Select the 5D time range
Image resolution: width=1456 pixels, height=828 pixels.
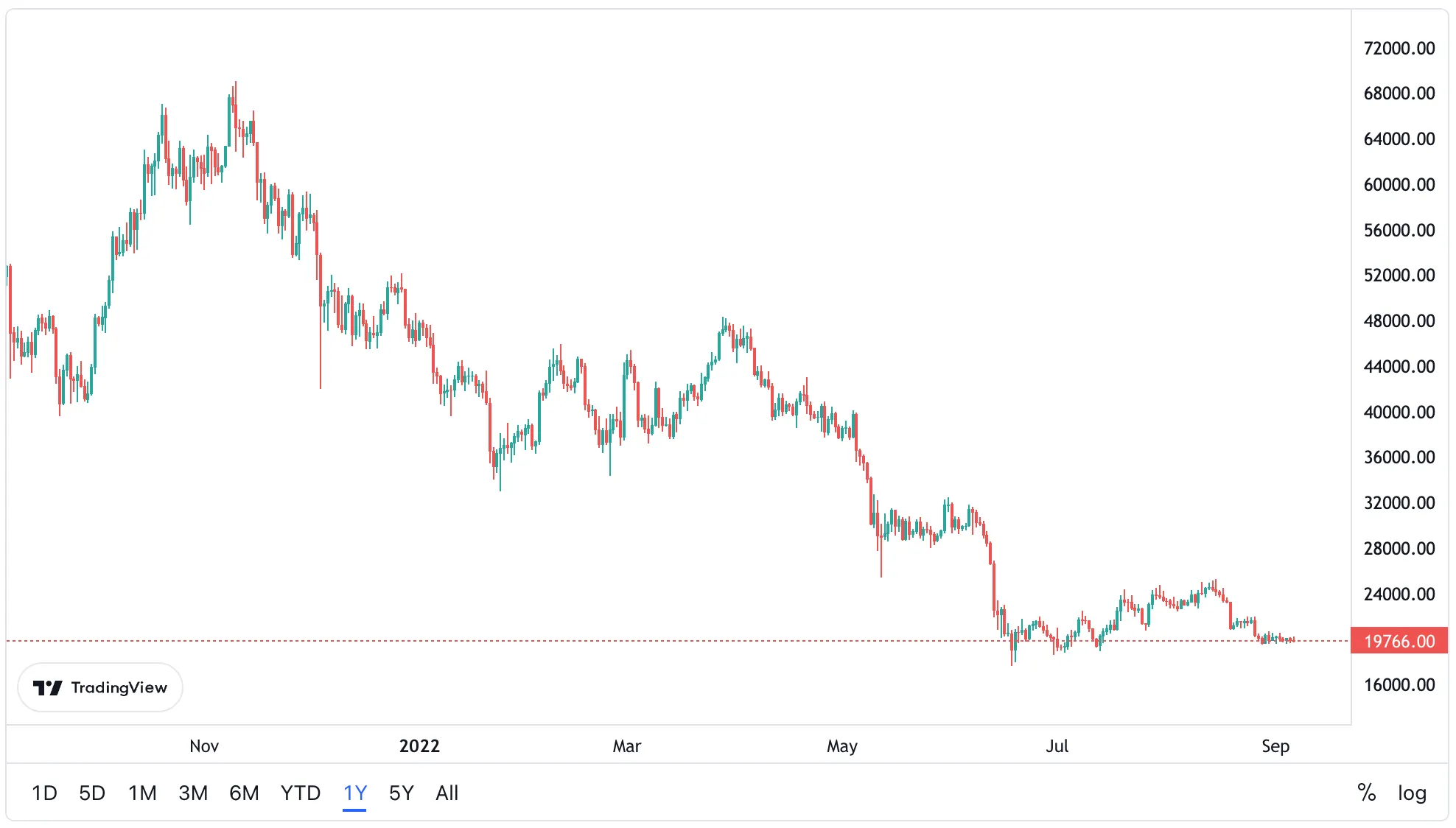point(92,793)
